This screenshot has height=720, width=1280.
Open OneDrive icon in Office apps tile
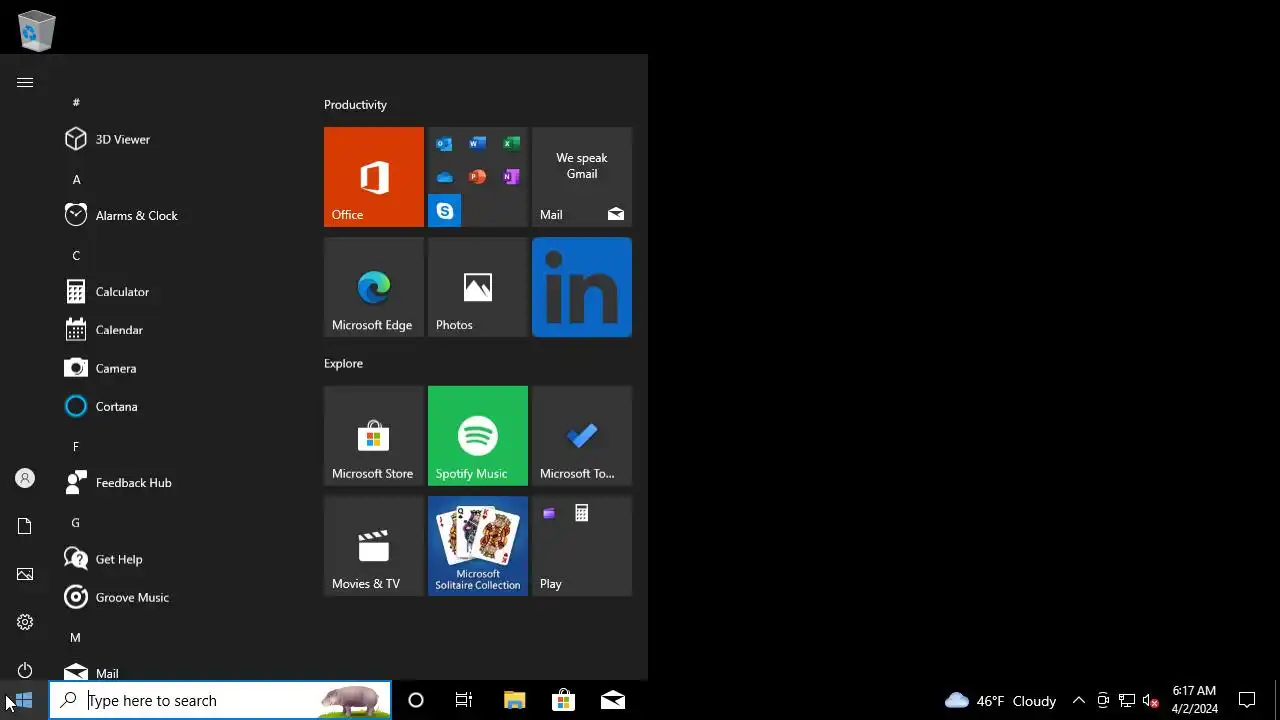(444, 177)
